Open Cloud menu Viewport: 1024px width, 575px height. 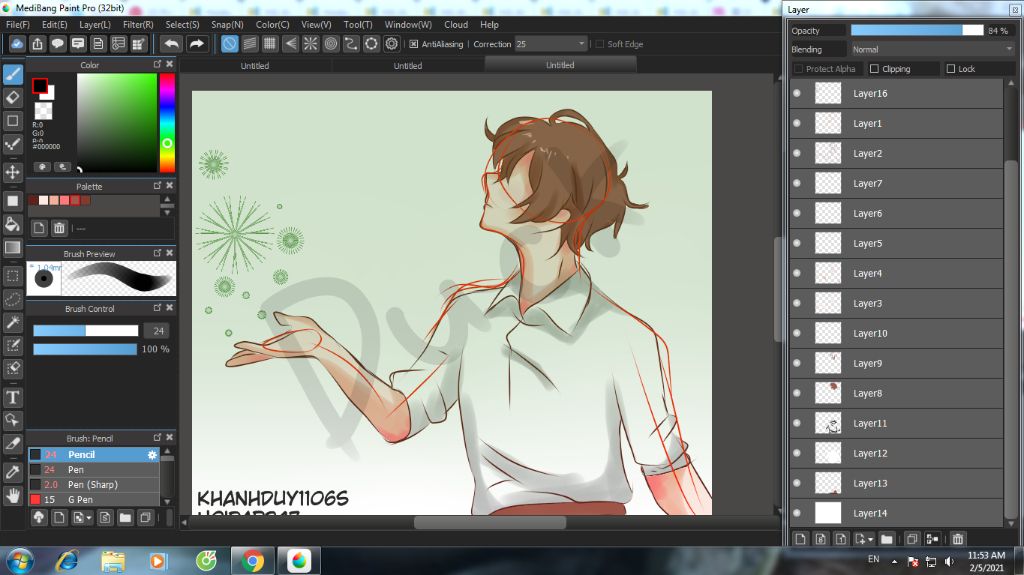tap(456, 24)
